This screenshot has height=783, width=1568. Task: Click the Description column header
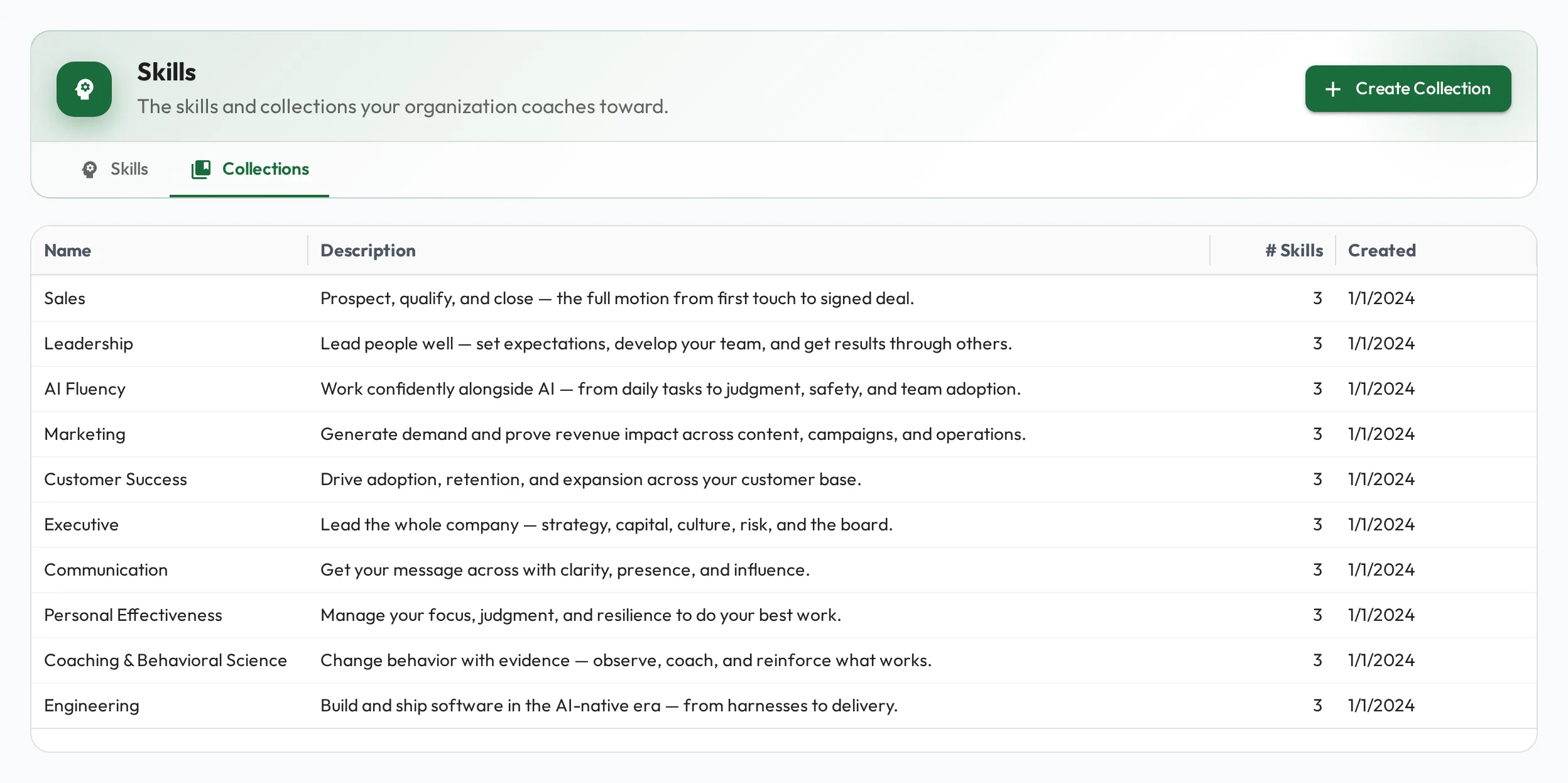click(368, 250)
